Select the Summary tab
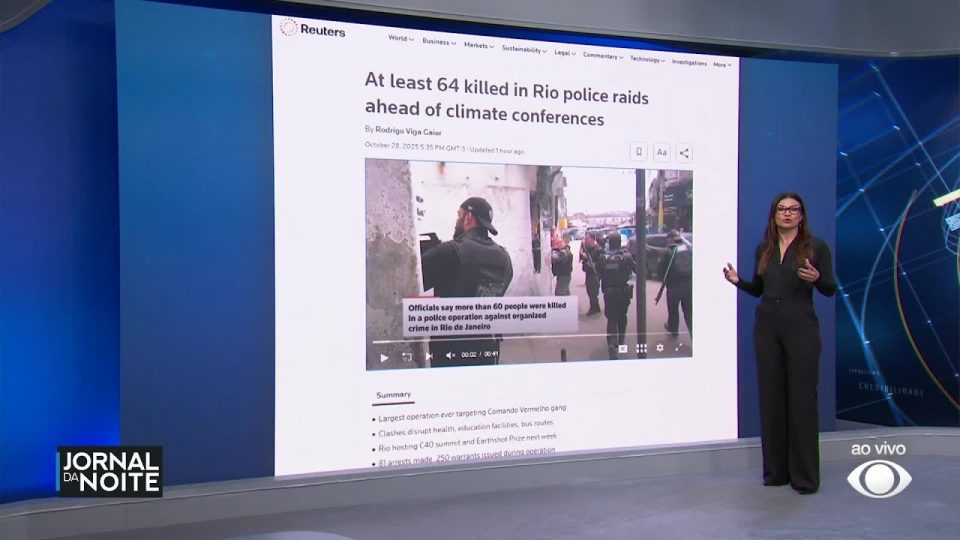 394,395
